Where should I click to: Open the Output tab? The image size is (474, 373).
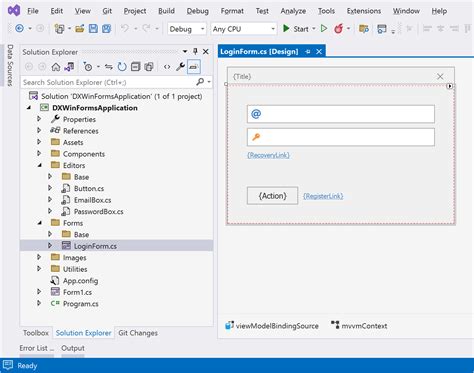(73, 348)
